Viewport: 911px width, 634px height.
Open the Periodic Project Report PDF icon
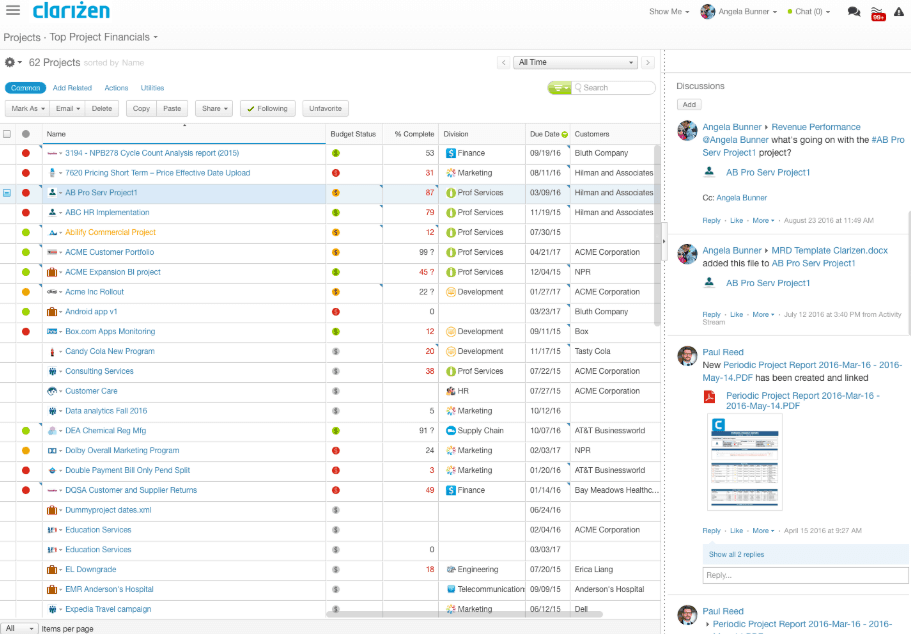pyautogui.click(x=710, y=397)
